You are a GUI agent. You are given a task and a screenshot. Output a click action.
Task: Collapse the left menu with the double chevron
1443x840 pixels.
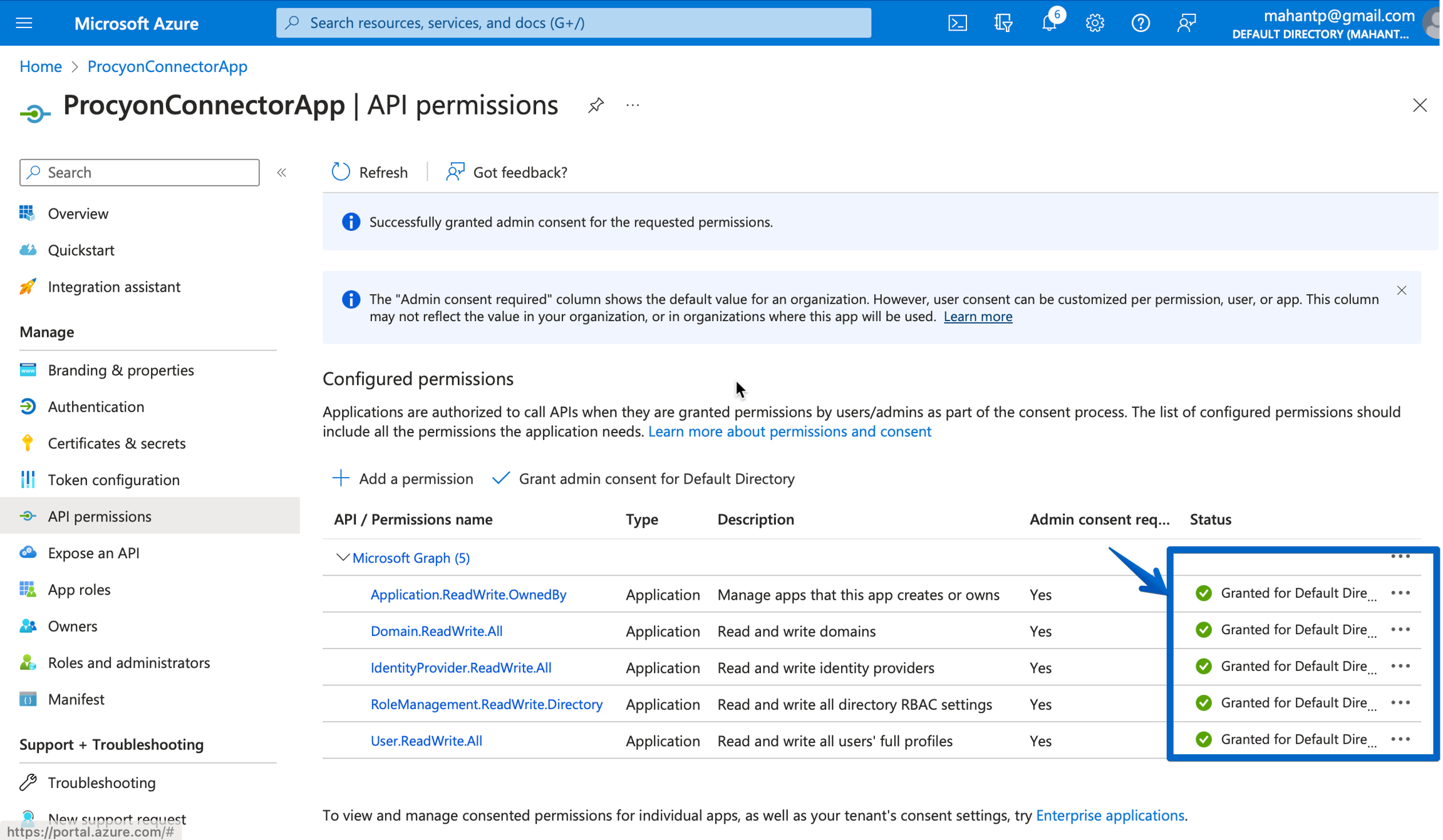(x=282, y=172)
